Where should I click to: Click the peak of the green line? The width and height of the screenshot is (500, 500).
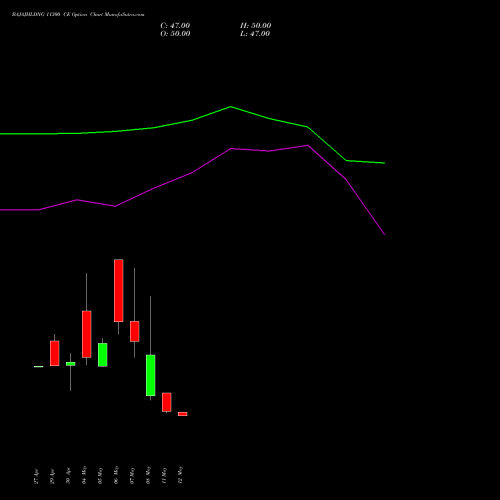coord(231,107)
